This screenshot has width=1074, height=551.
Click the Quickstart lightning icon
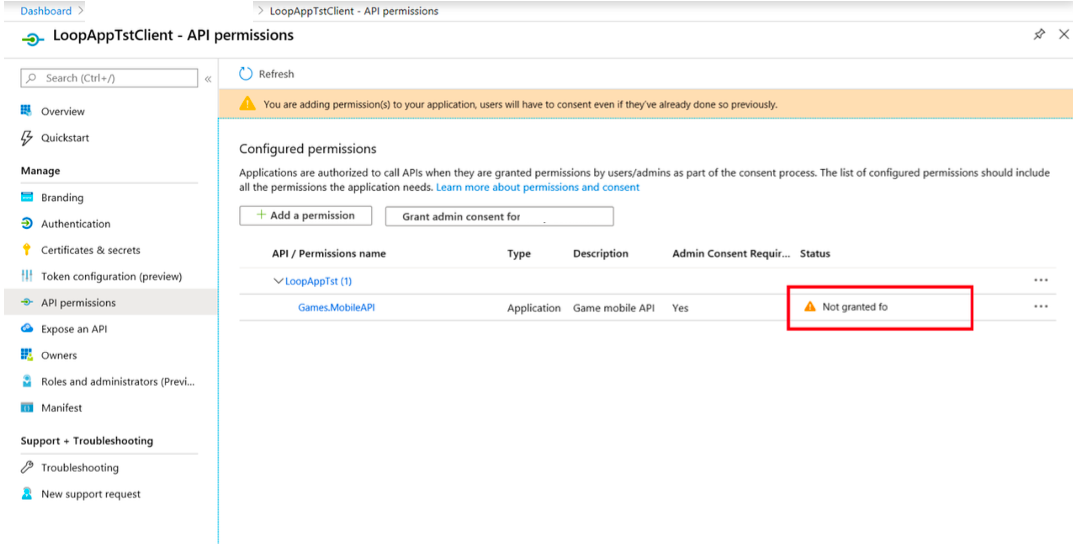pyautogui.click(x=27, y=138)
